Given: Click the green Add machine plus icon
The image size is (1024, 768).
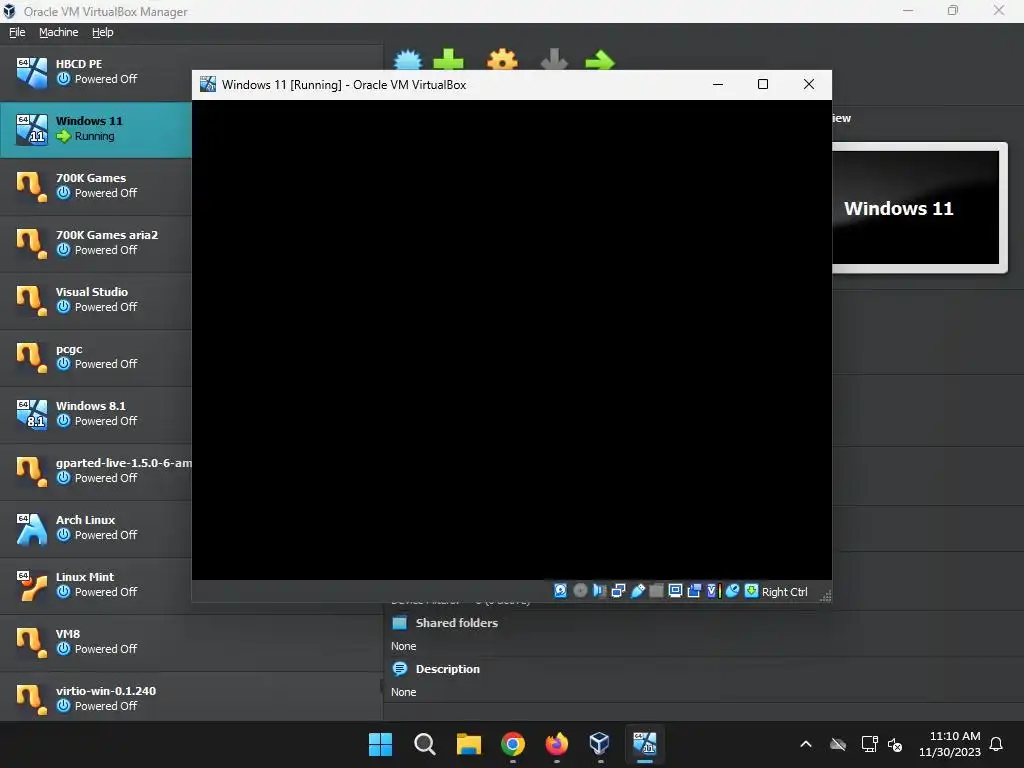Looking at the screenshot, I should [x=449, y=59].
